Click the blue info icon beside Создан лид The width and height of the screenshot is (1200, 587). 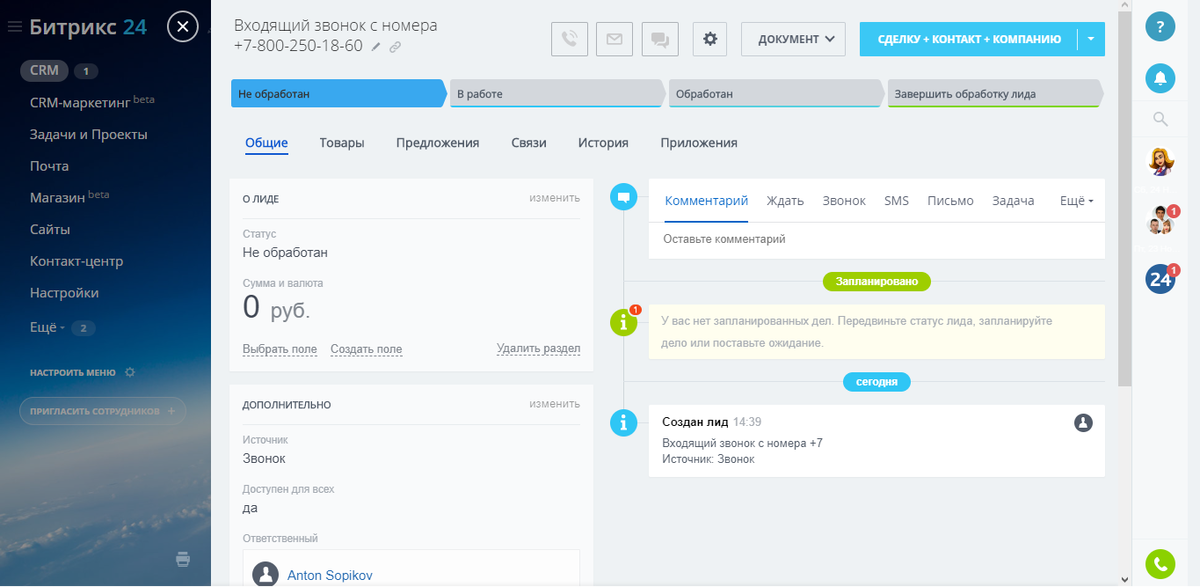click(623, 423)
